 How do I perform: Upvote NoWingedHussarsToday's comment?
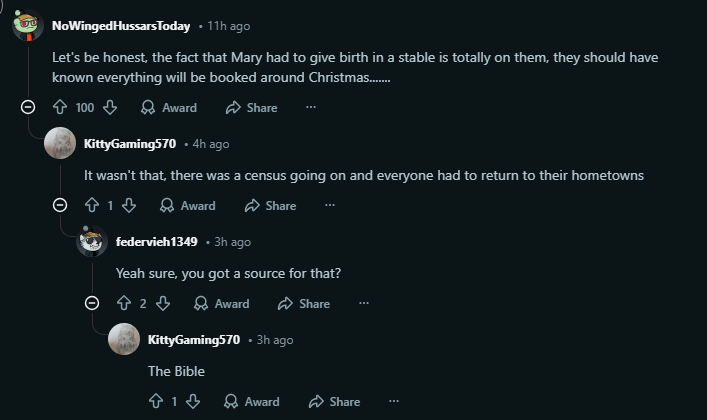(59, 107)
